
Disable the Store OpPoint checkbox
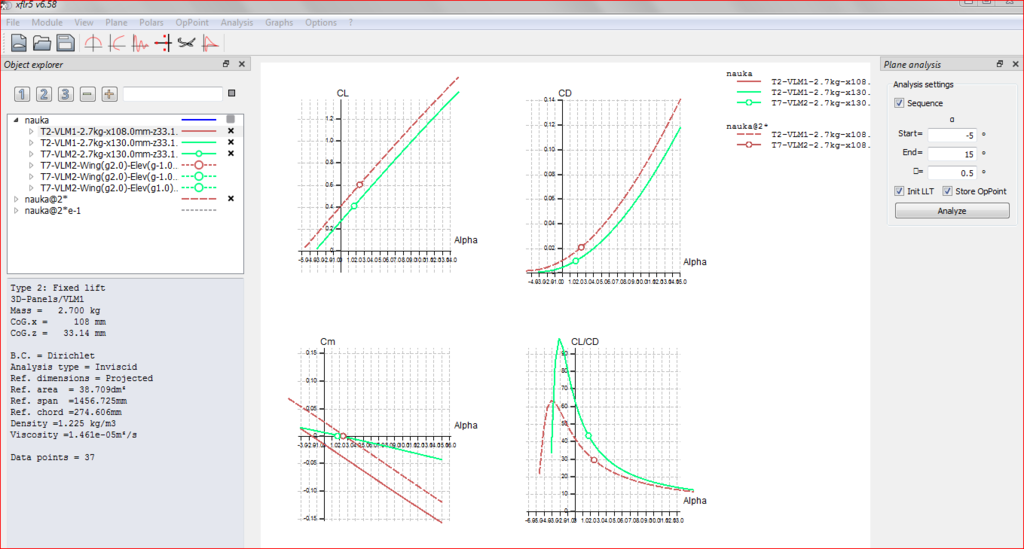947,191
